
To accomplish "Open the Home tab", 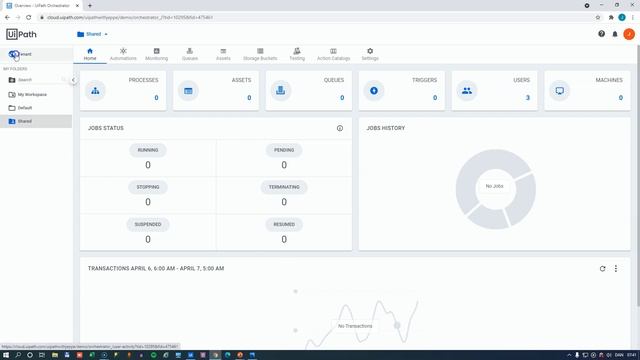I will (x=90, y=54).
